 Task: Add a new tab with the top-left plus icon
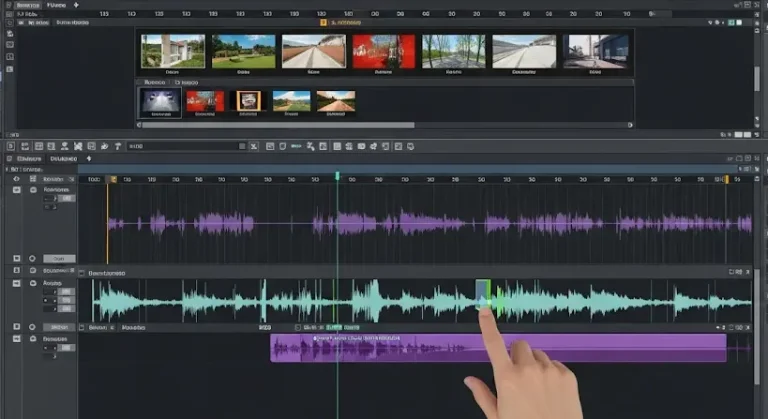tap(76, 5)
